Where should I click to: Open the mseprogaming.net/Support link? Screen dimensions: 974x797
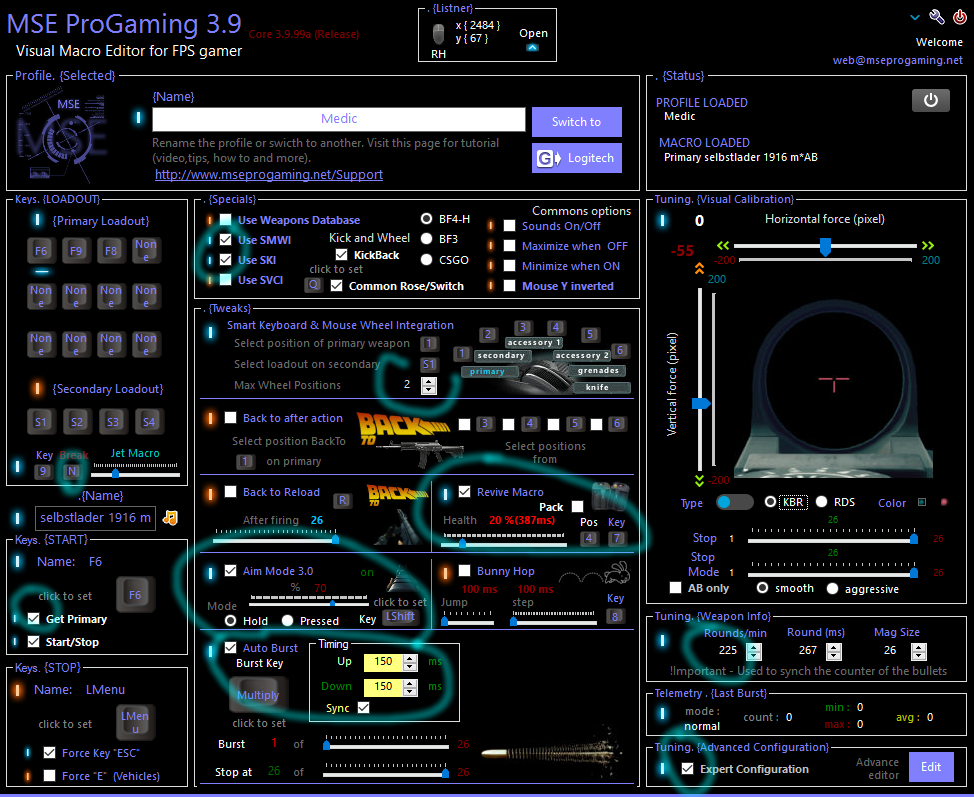click(269, 175)
